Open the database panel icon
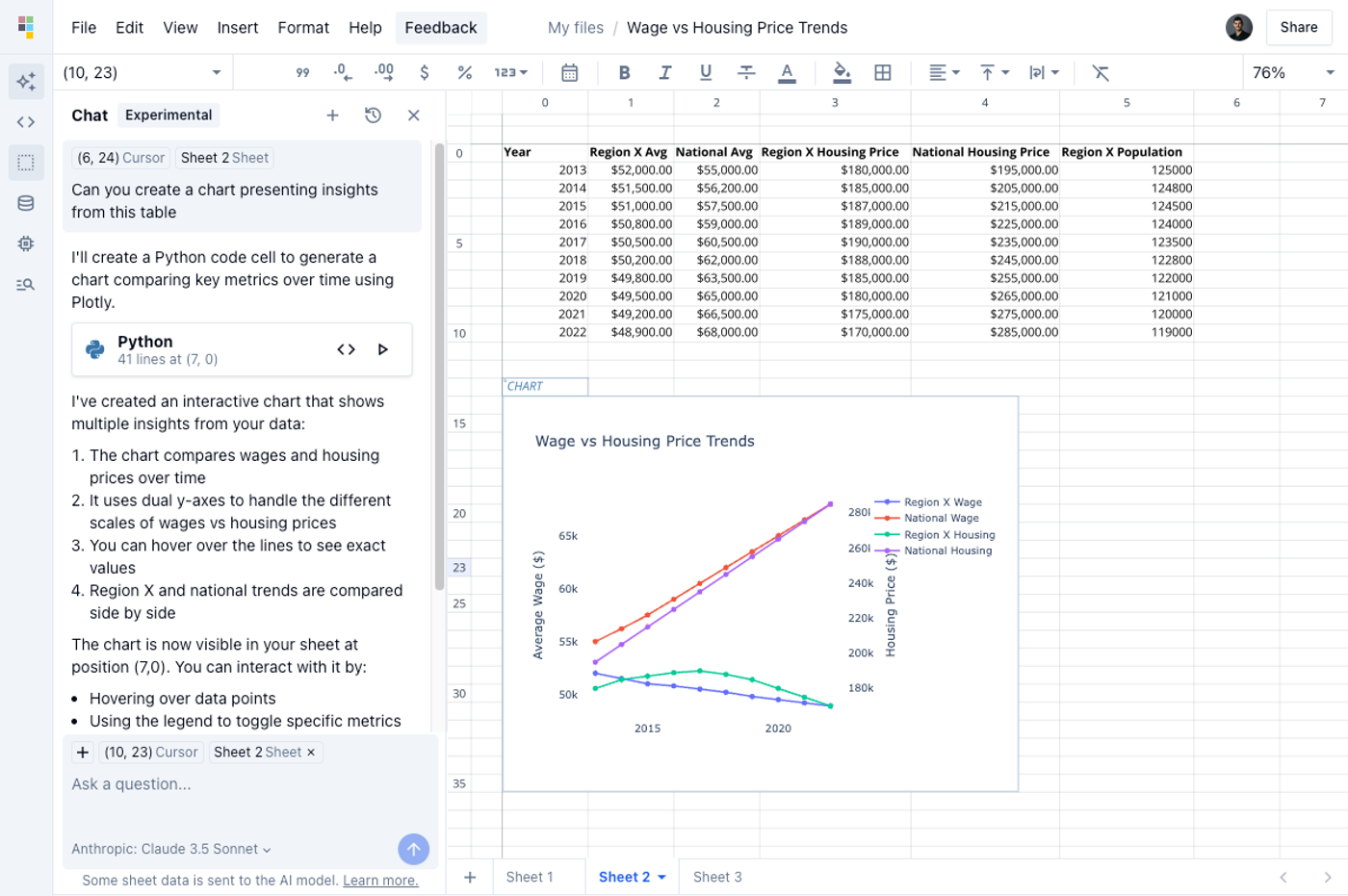 [x=26, y=202]
